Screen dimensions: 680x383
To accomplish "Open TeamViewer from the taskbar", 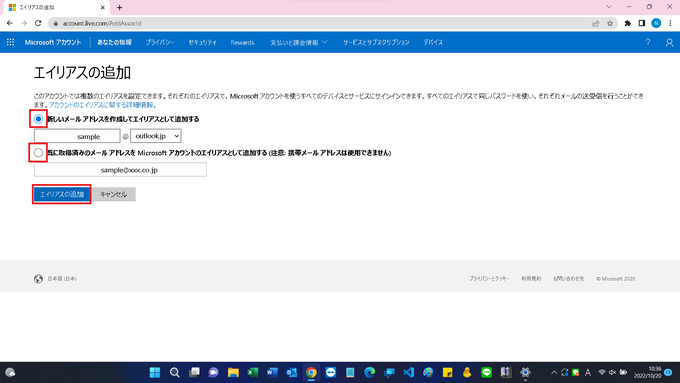I will point(331,372).
